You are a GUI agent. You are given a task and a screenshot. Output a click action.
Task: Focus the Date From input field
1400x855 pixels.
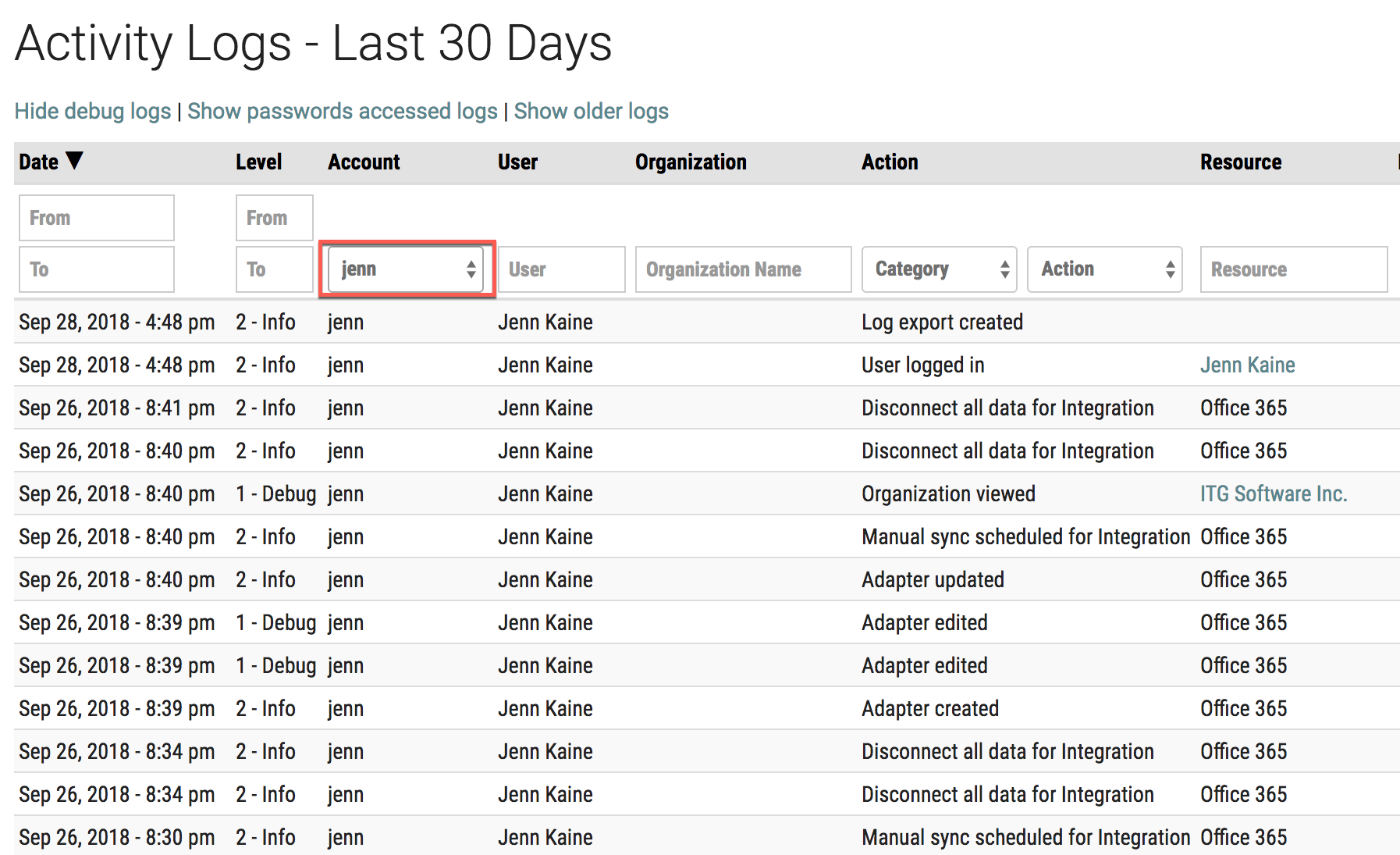(96, 218)
